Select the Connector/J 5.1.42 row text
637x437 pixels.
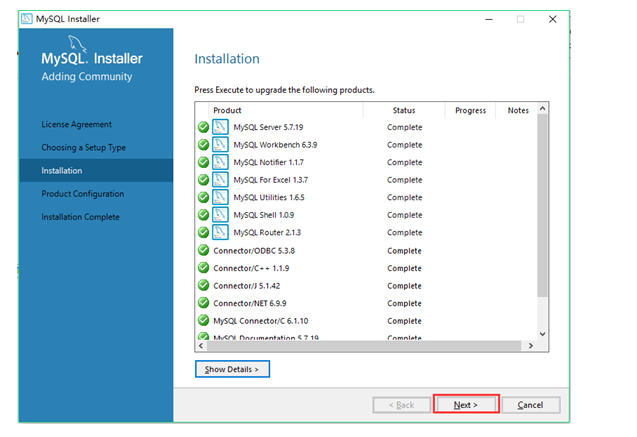pos(247,286)
